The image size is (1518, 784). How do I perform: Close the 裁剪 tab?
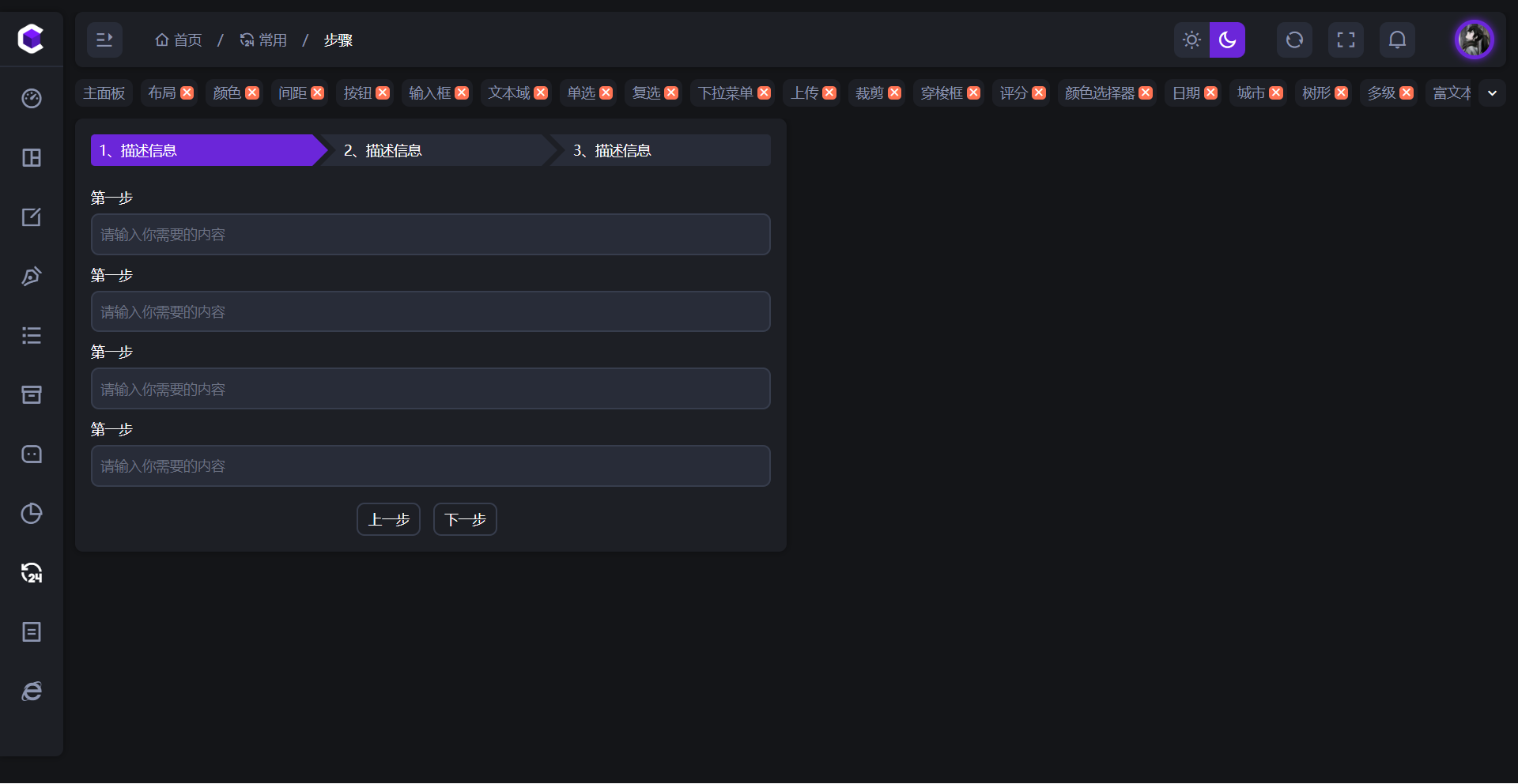click(895, 92)
